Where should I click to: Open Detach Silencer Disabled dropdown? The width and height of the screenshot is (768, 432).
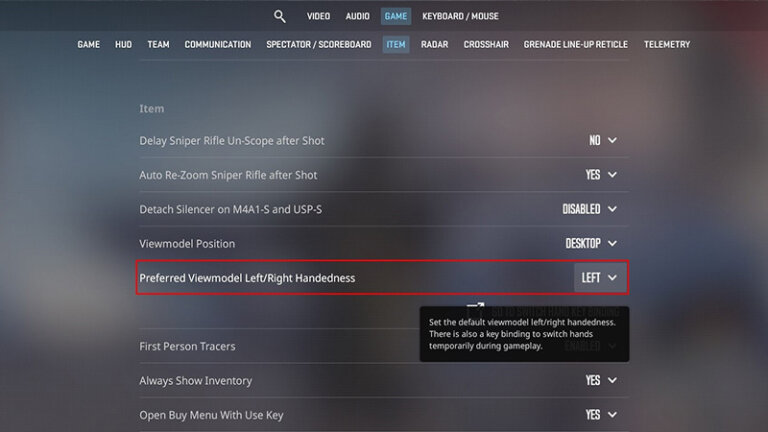590,209
